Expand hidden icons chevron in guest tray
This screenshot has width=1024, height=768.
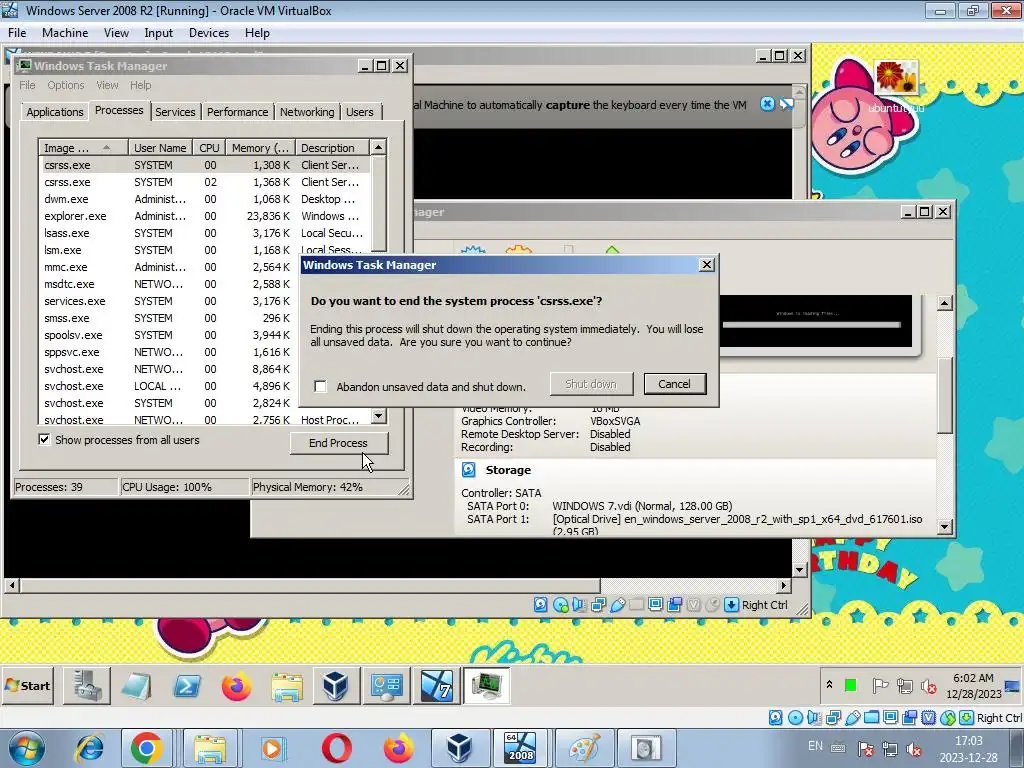point(829,685)
